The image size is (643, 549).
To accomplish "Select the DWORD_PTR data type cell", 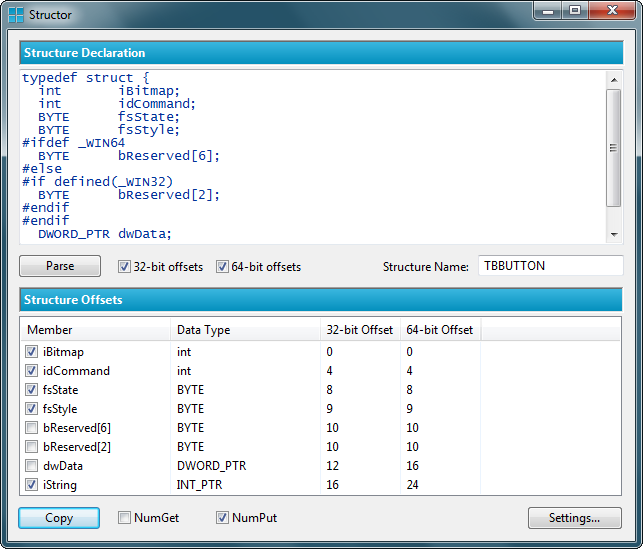I will 212,466.
